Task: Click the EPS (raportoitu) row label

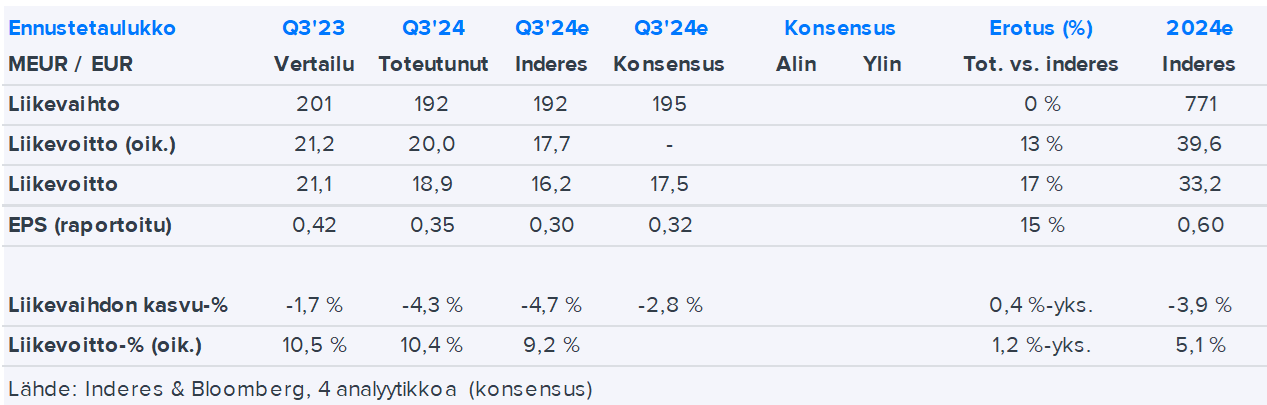Action: click(x=90, y=225)
